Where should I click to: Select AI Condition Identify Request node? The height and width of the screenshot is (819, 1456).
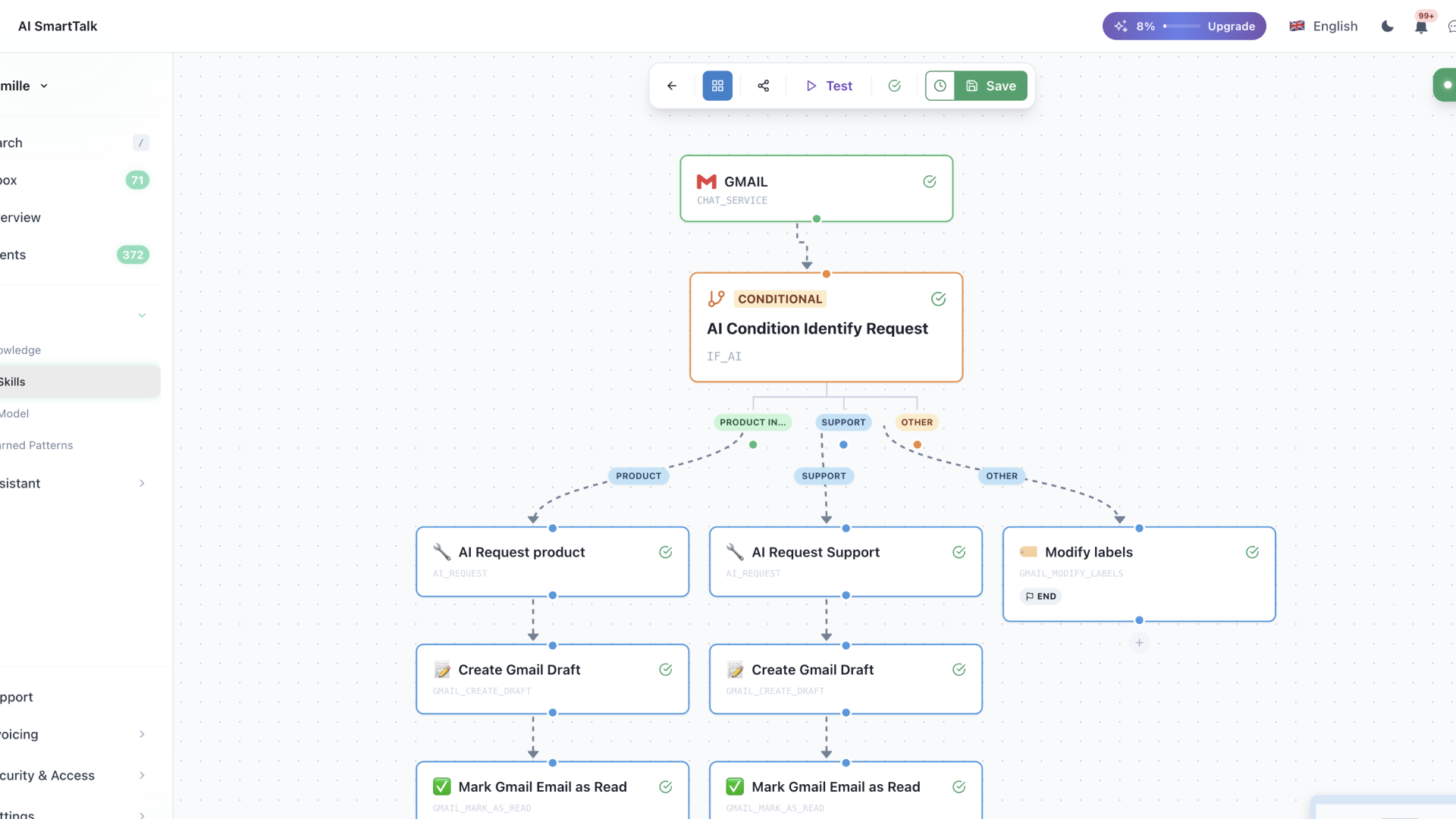click(827, 328)
